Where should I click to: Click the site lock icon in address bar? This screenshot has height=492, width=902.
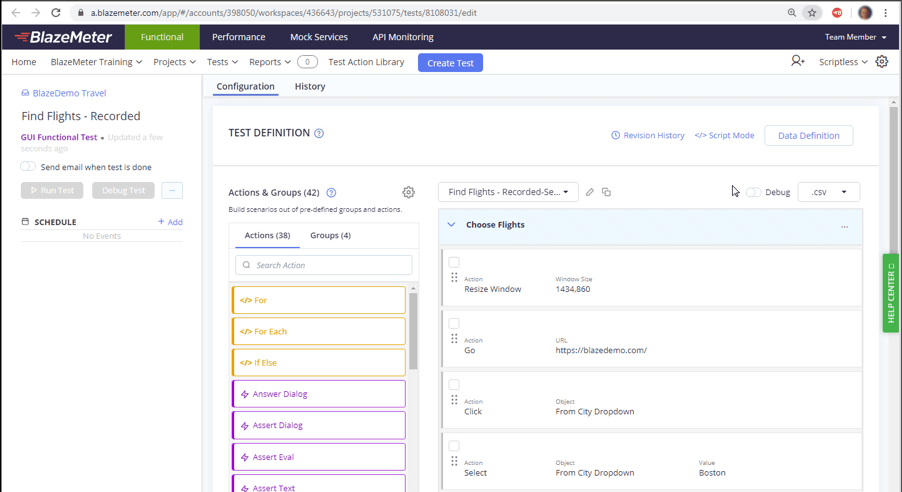pos(81,13)
